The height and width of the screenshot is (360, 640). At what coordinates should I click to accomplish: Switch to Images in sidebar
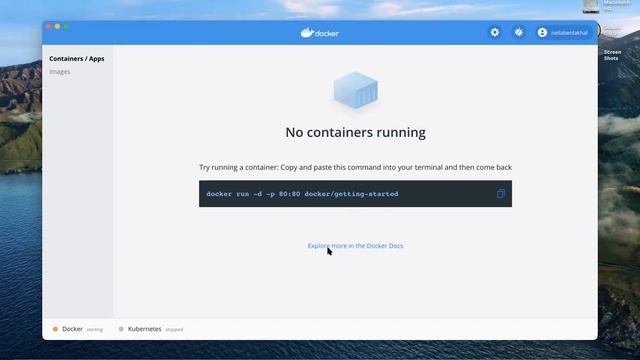coord(60,72)
